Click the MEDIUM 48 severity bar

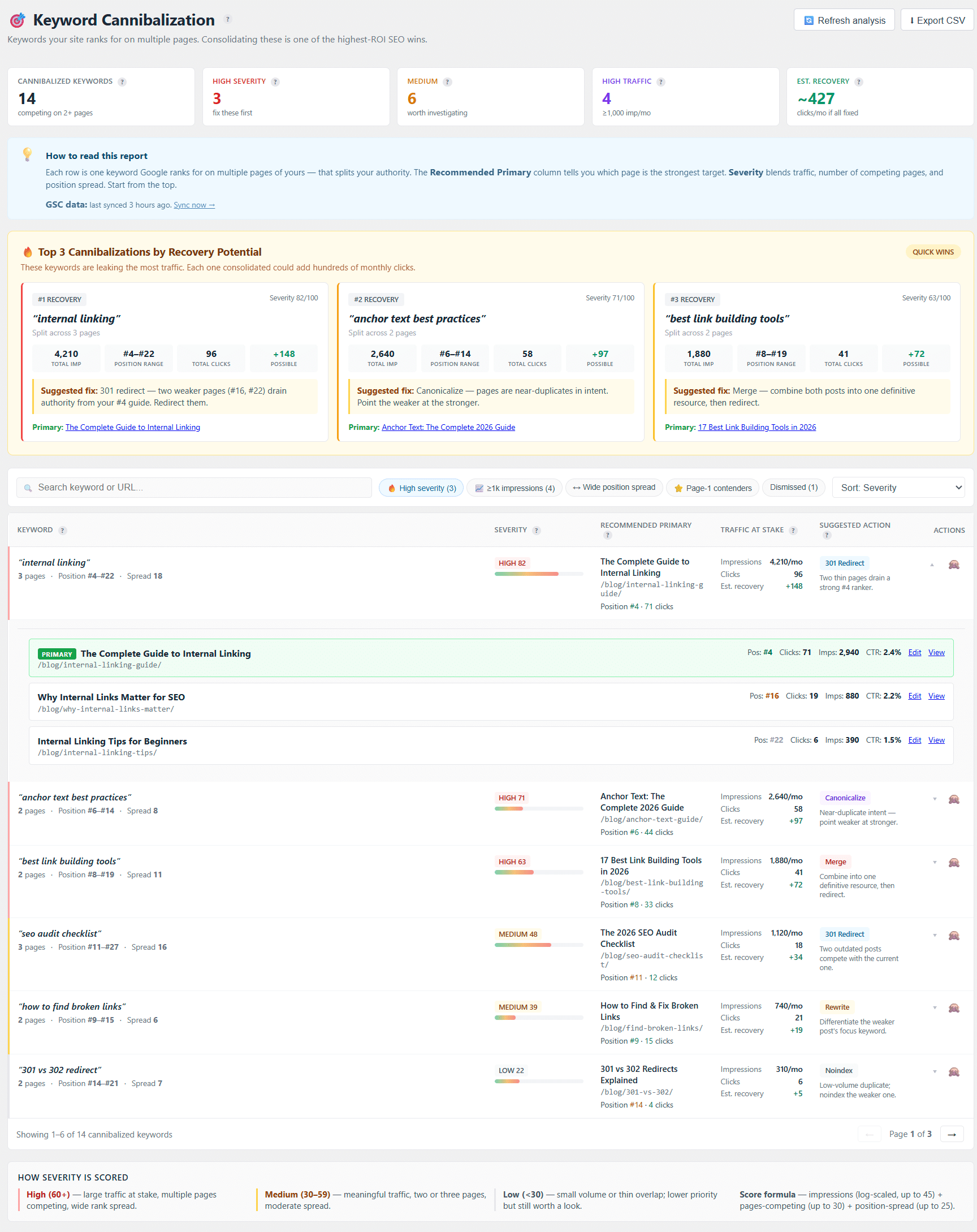pyautogui.click(x=538, y=945)
